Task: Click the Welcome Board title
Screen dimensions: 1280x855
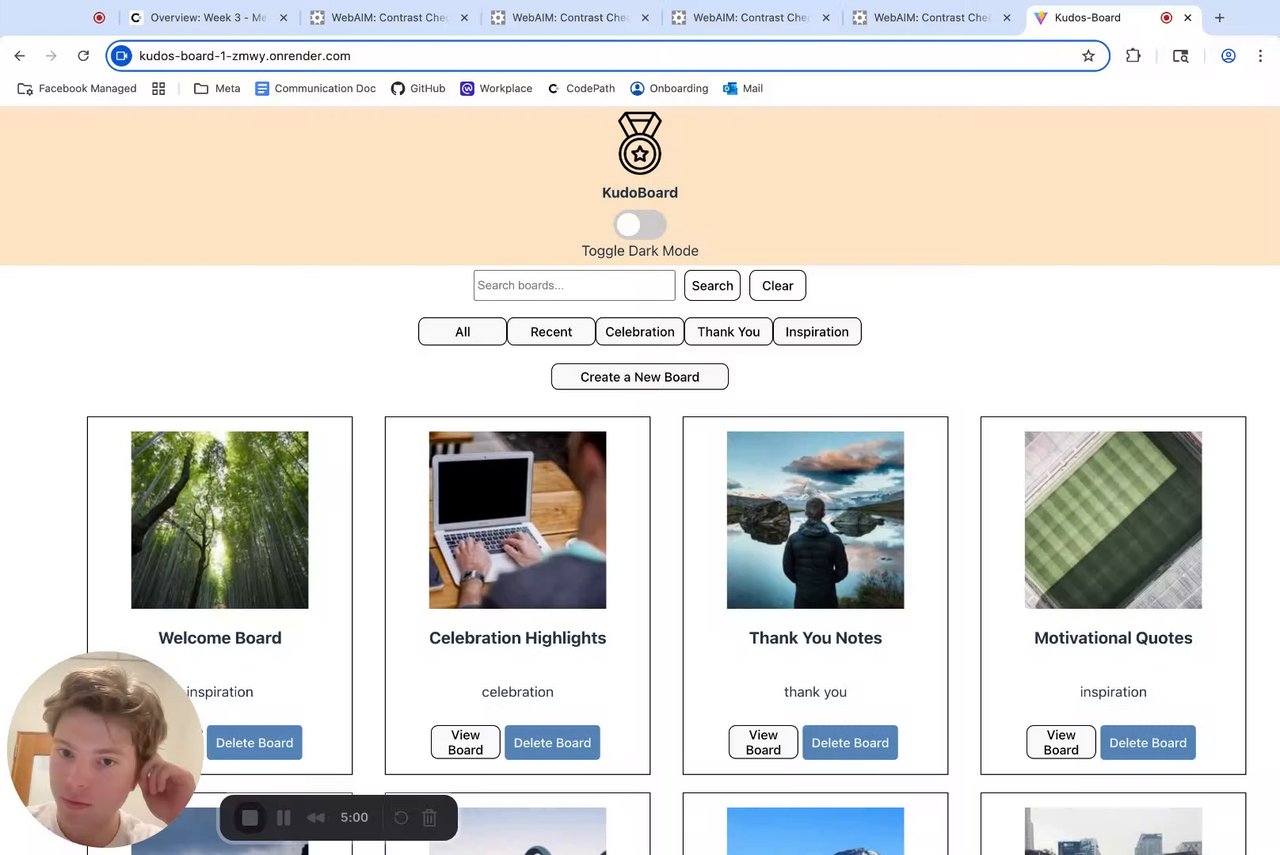Action: (x=220, y=638)
